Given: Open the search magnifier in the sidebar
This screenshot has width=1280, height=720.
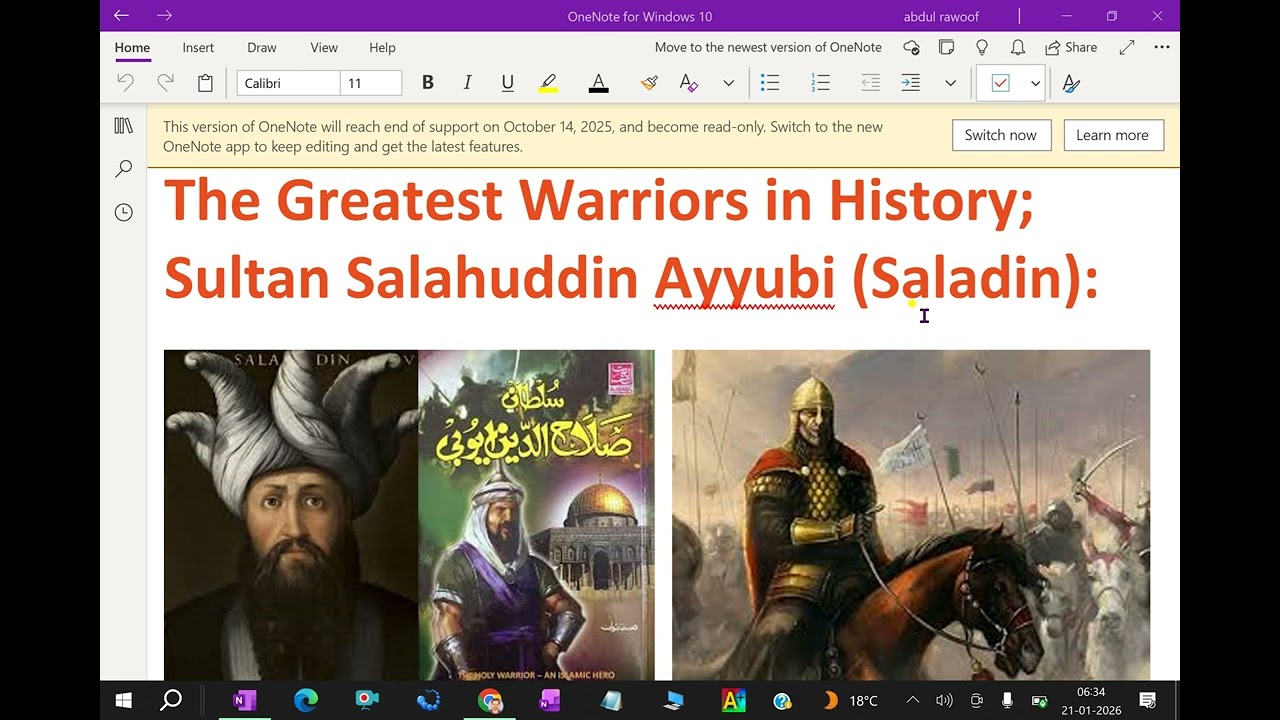Looking at the screenshot, I should pyautogui.click(x=123, y=169).
